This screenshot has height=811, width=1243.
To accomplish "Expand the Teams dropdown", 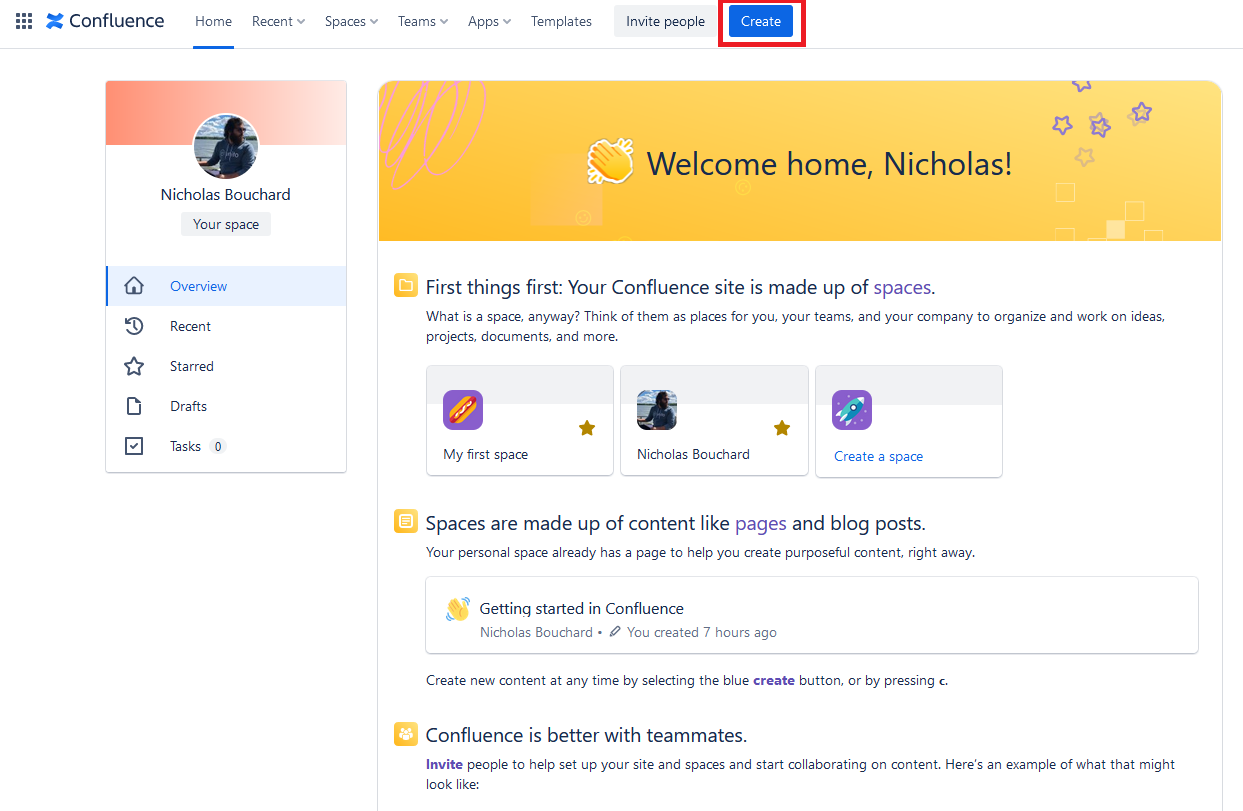I will (x=422, y=21).
